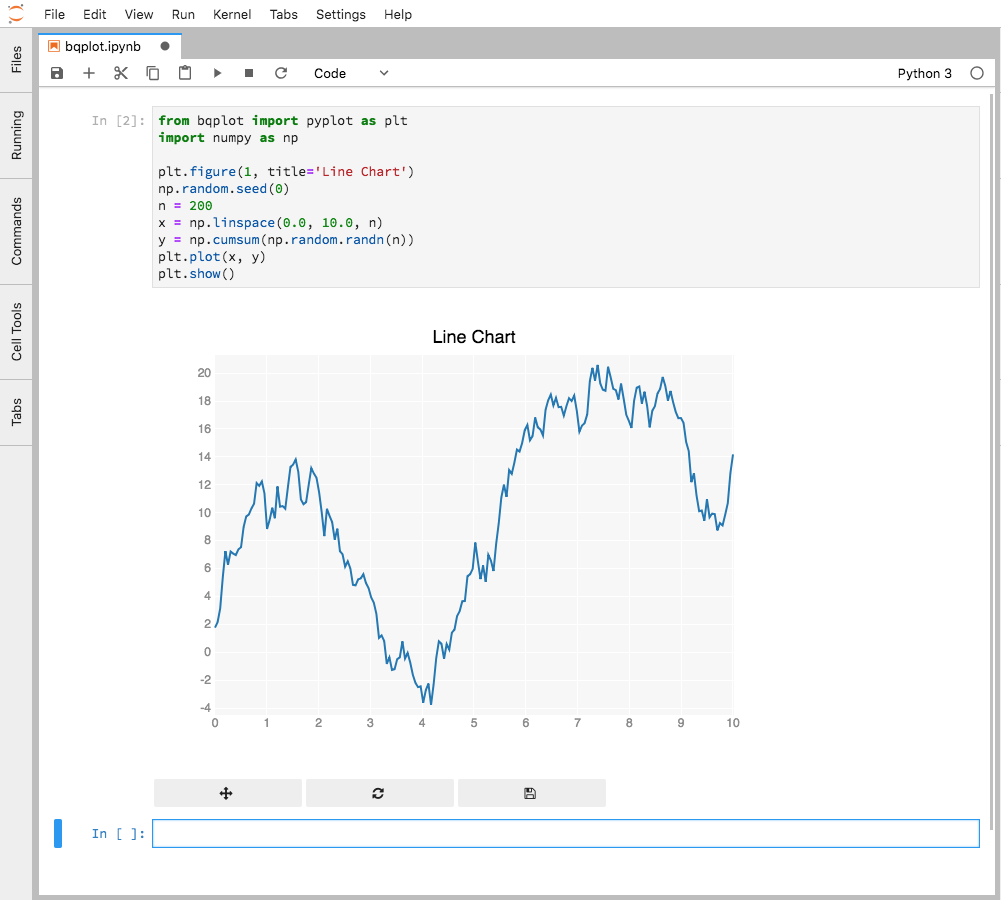
Task: Open the Settings menu
Action: point(341,14)
